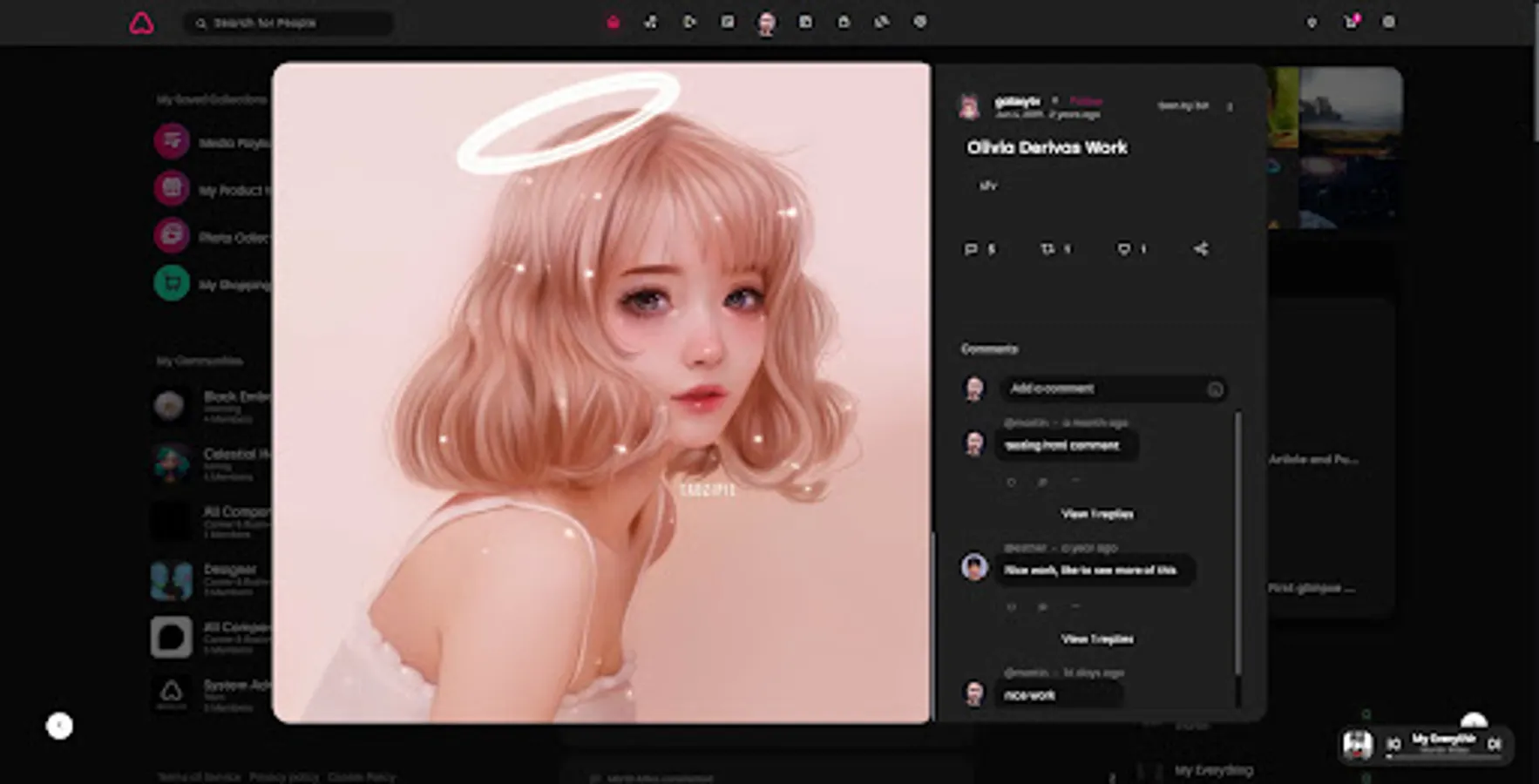This screenshot has height=784, width=1539.
Task: Click the pink logo in the top bar
Action: click(141, 23)
